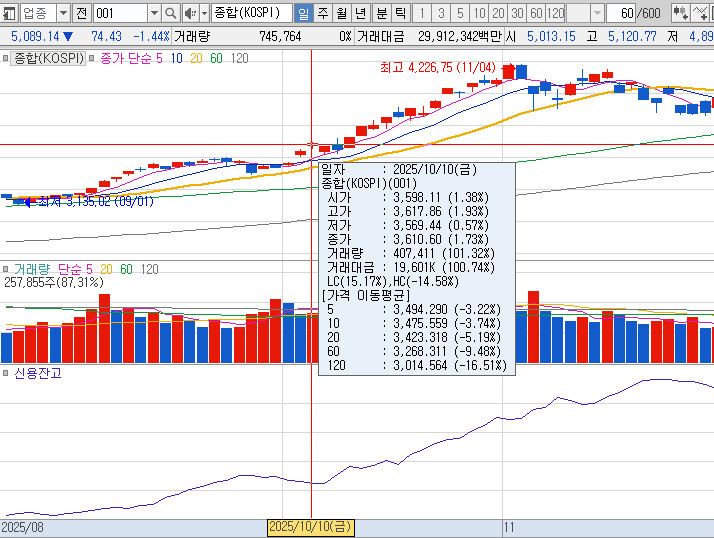Click the speaker sound icon in toolbar

click(x=189, y=13)
